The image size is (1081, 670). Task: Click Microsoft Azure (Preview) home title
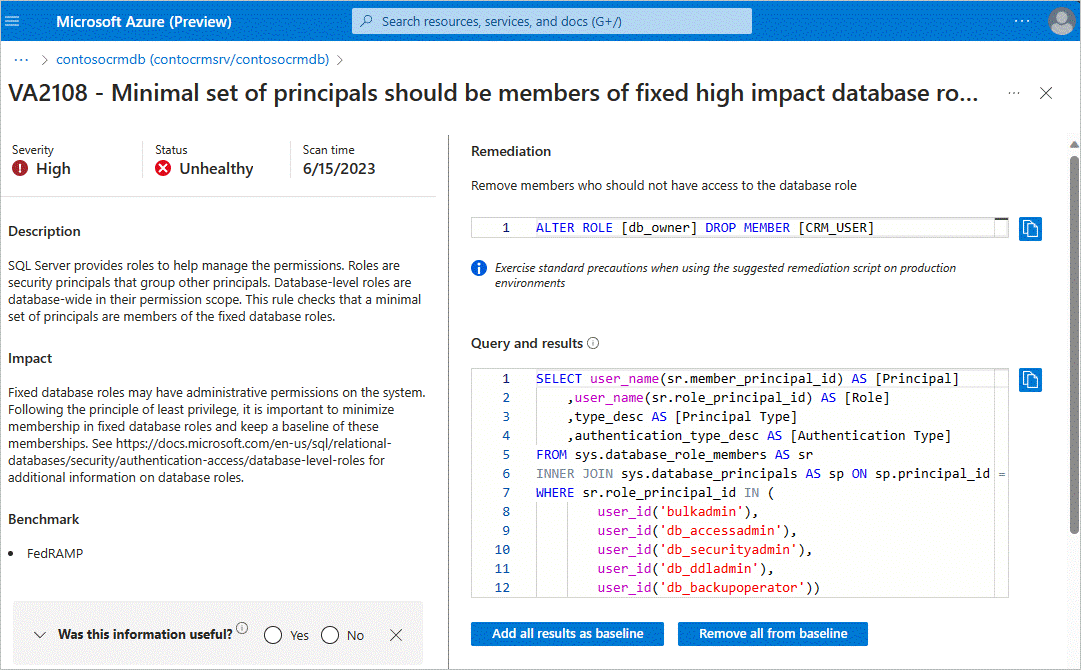(143, 21)
